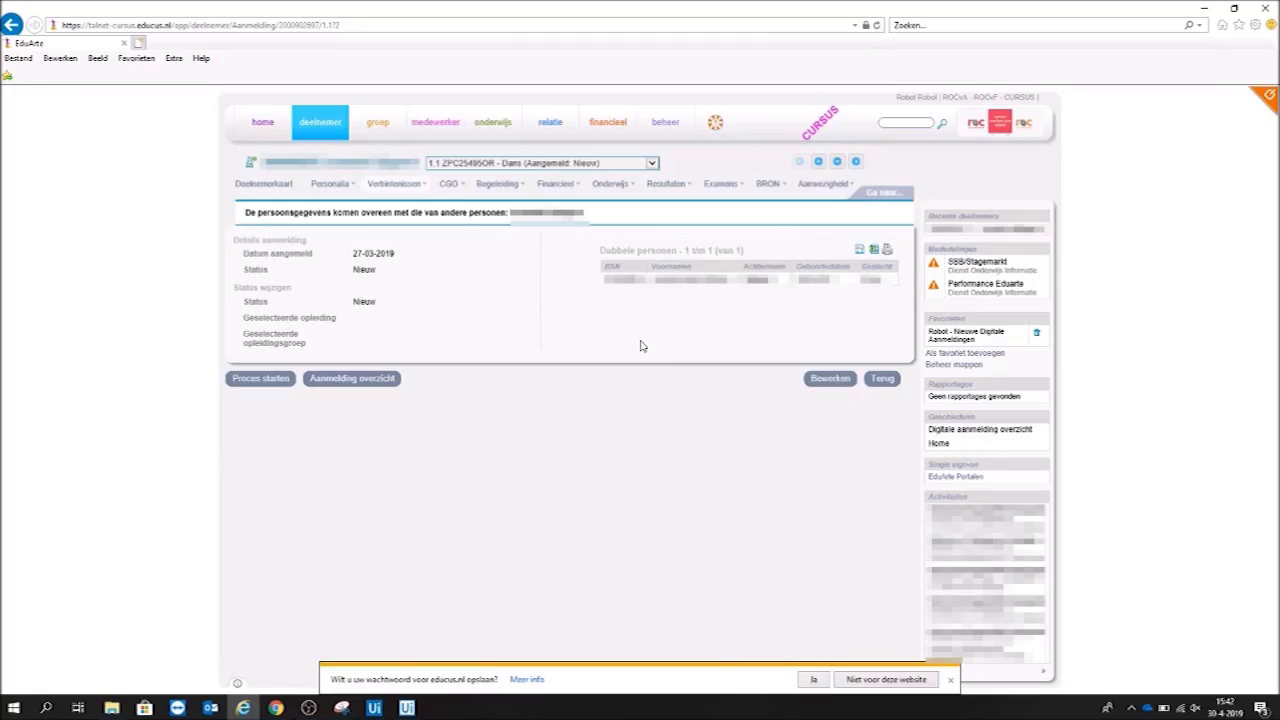
Task: Expand the Begeleiding menu
Action: [x=499, y=184]
